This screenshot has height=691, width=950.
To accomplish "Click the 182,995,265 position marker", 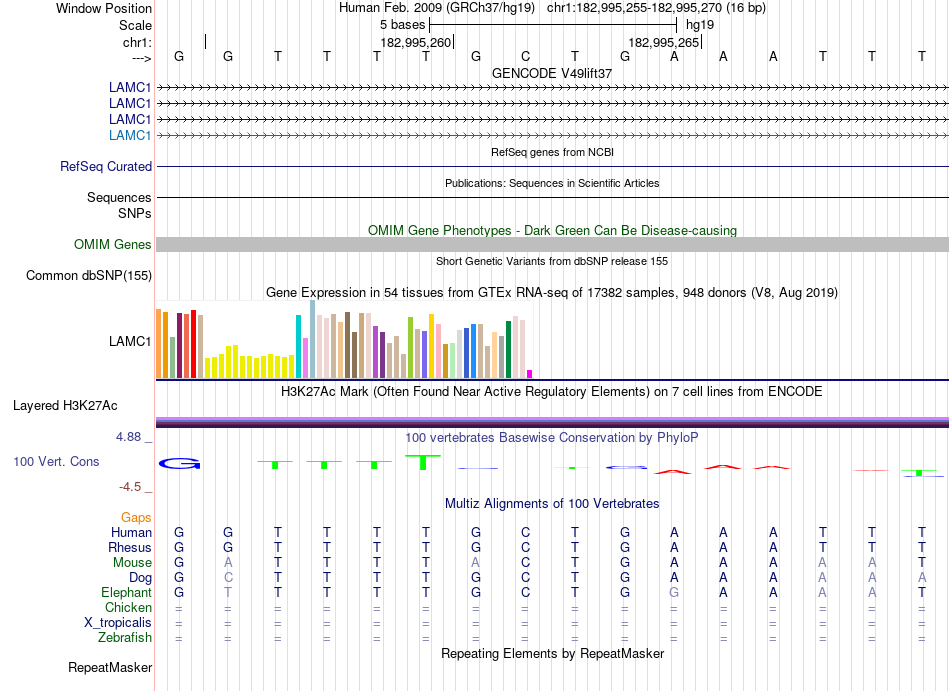I will 664,42.
